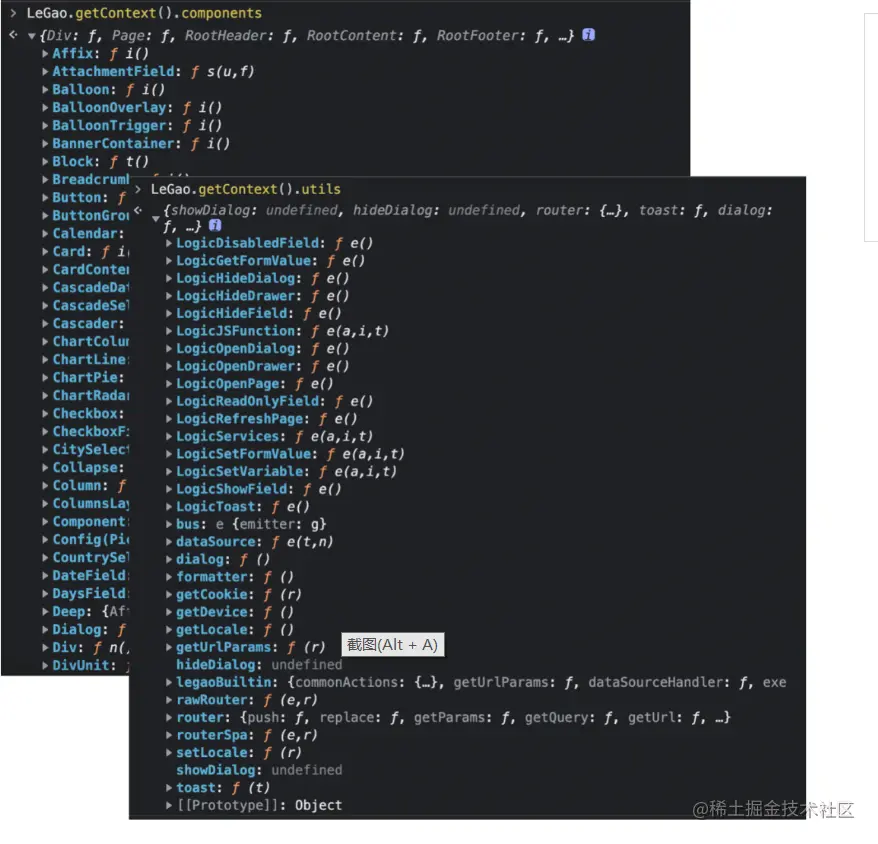Expand the rawRouter function
The width and height of the screenshot is (878, 844).
coord(169,700)
